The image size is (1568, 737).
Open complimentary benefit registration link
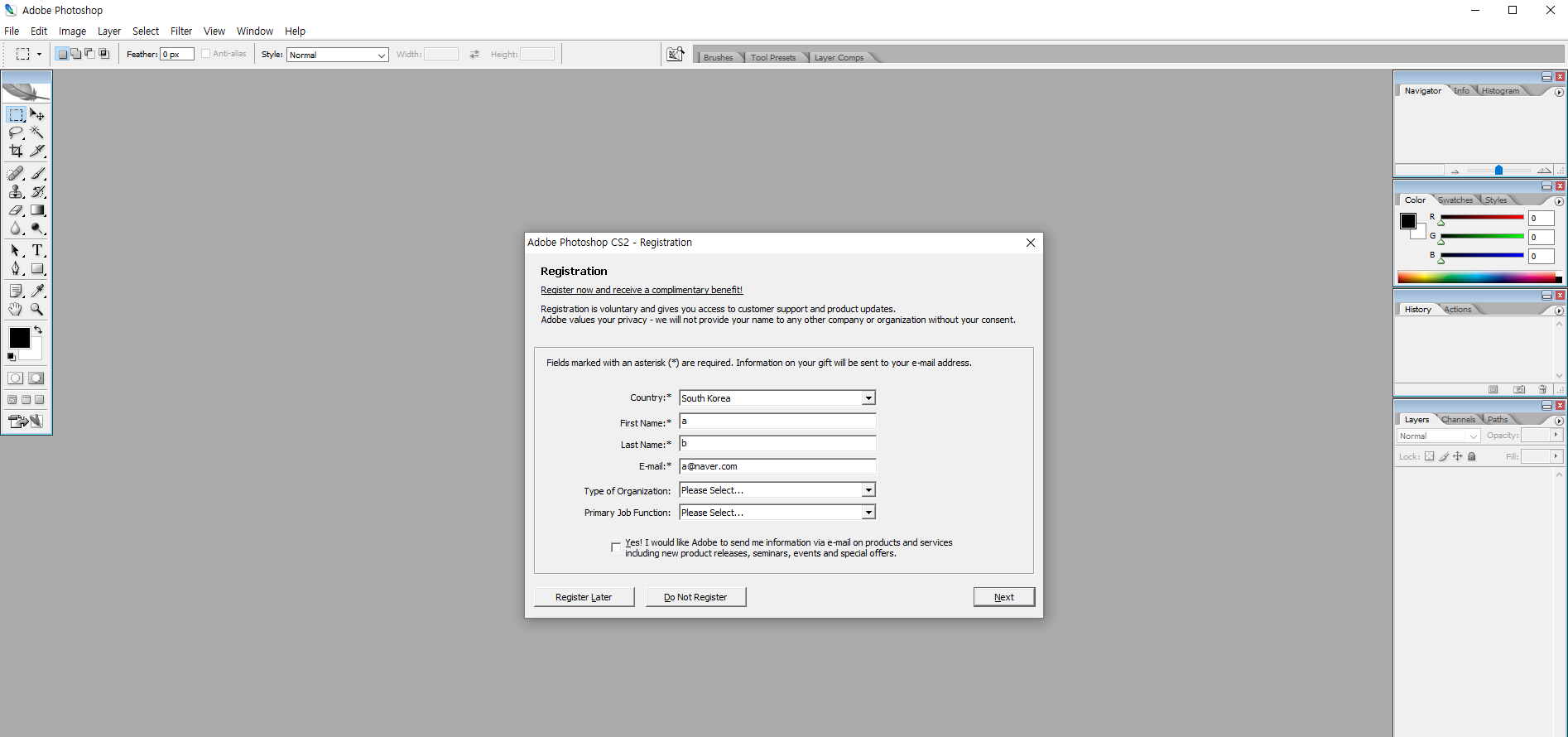(x=642, y=290)
